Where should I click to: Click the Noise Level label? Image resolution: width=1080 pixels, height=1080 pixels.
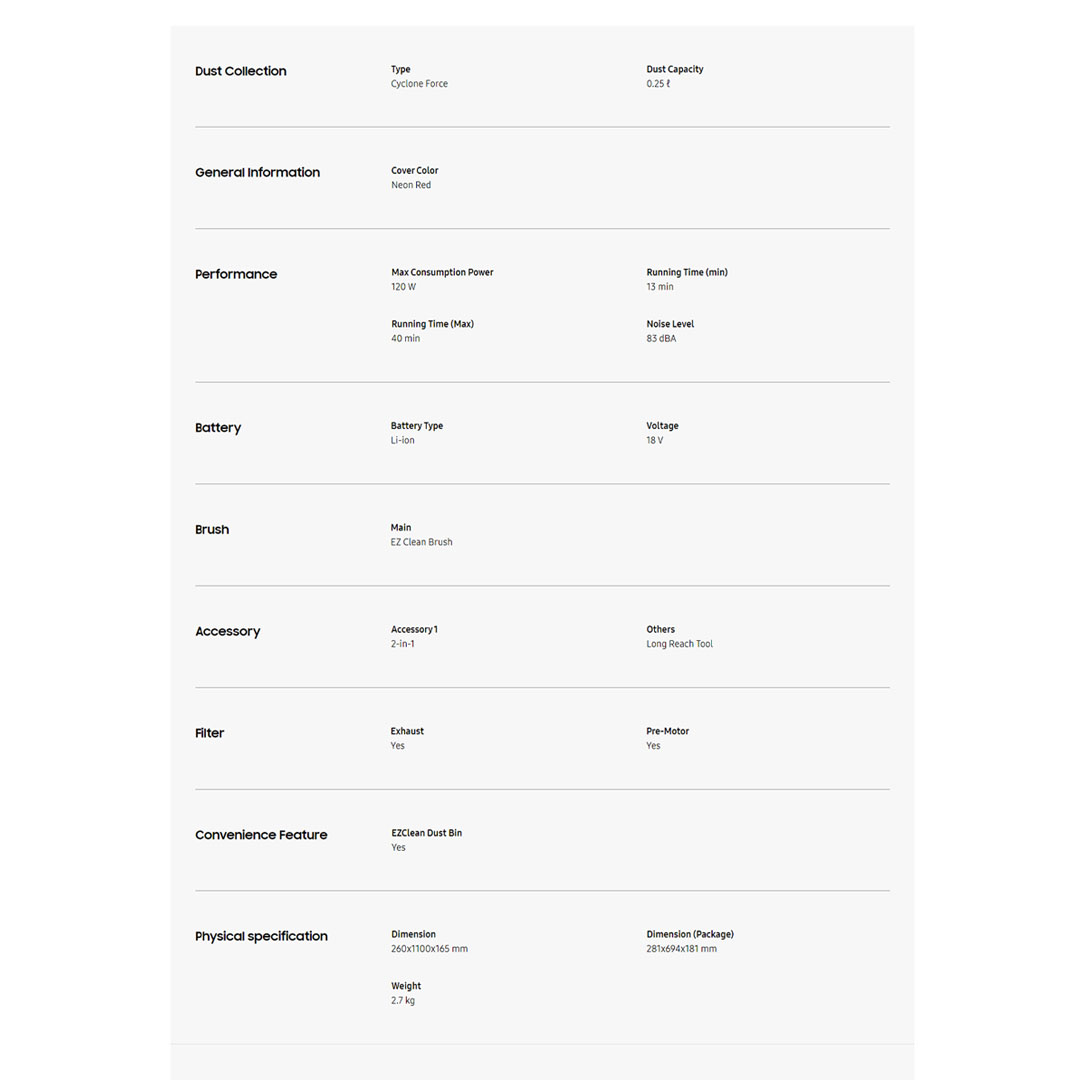point(670,324)
